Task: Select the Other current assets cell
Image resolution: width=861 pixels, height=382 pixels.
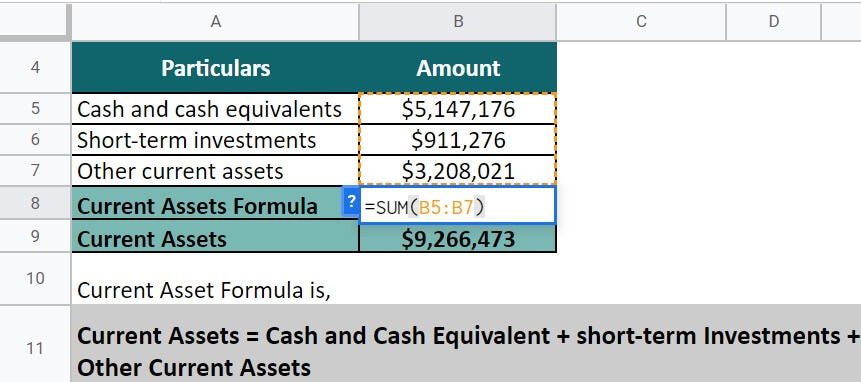Action: tap(215, 171)
